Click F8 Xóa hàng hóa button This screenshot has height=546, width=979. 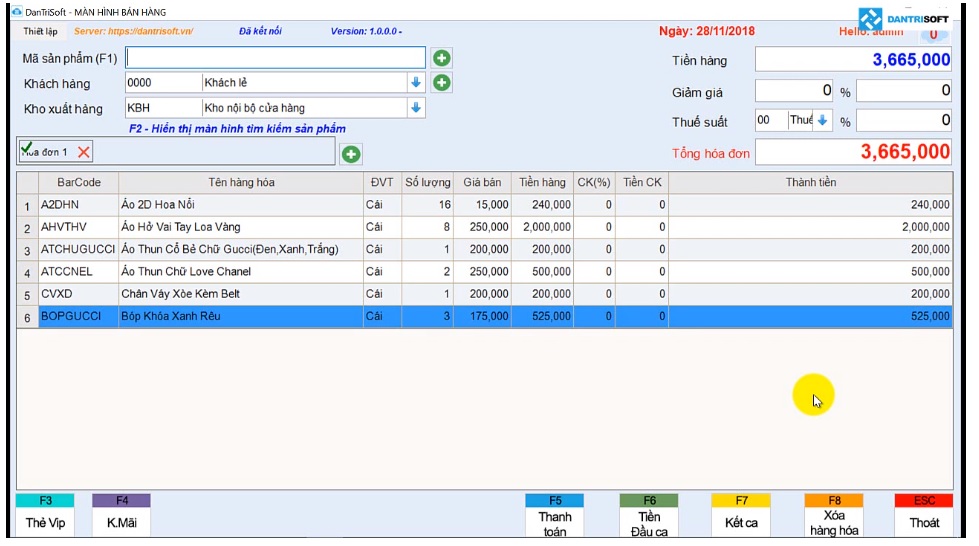tap(834, 516)
